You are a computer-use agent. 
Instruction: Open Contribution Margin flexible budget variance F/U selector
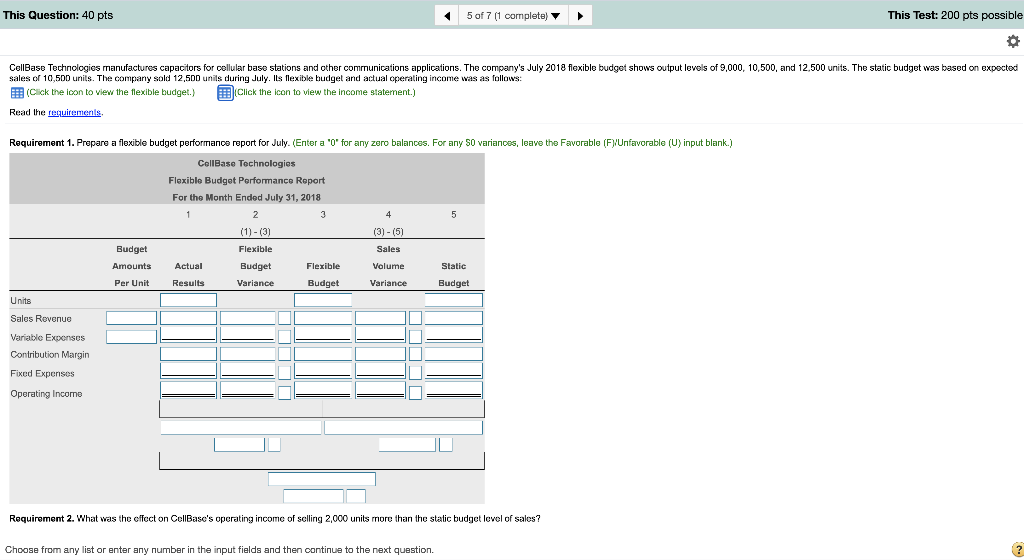285,354
